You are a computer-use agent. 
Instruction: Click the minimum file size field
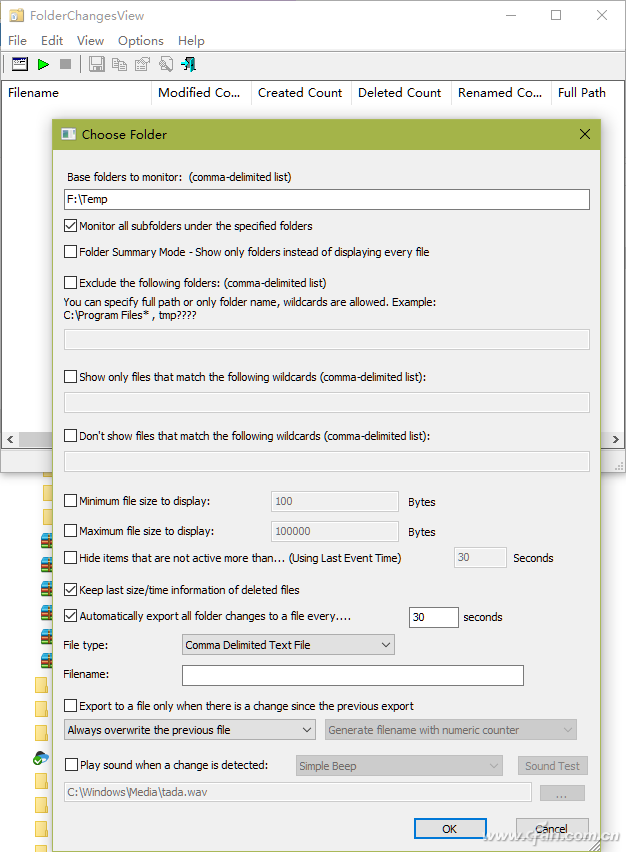[335, 501]
